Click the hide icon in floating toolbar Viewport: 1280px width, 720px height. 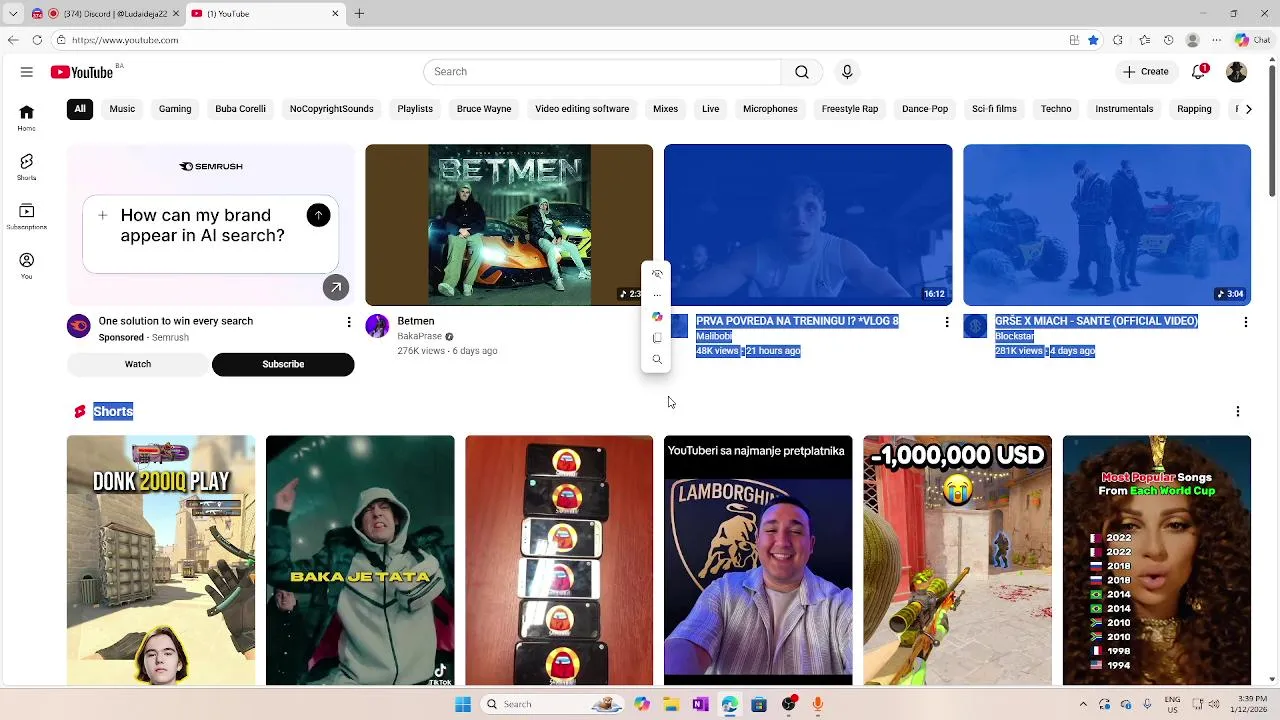(657, 274)
